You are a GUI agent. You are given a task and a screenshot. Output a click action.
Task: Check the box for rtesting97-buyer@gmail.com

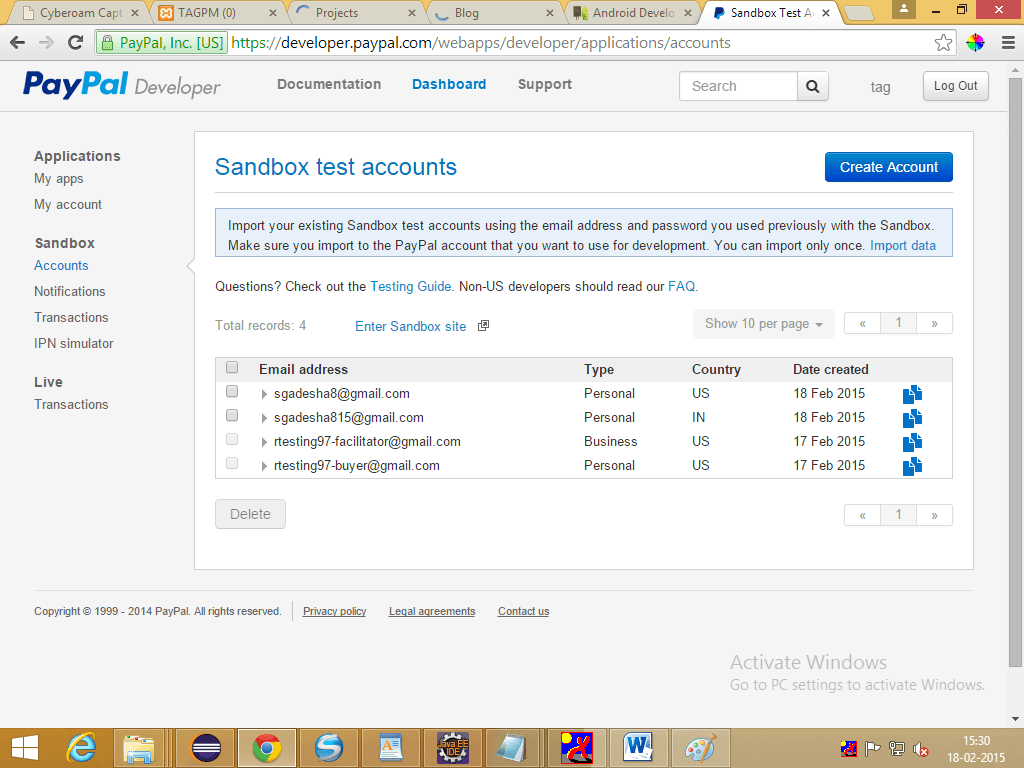pyautogui.click(x=232, y=464)
